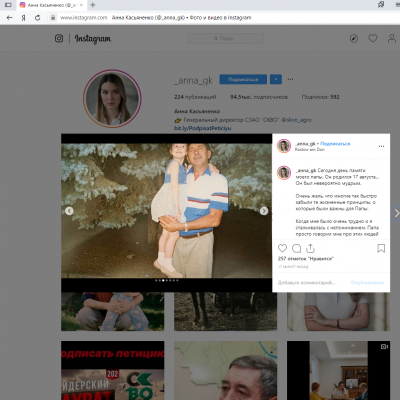Open activity feed heart icon in header

coord(373,38)
